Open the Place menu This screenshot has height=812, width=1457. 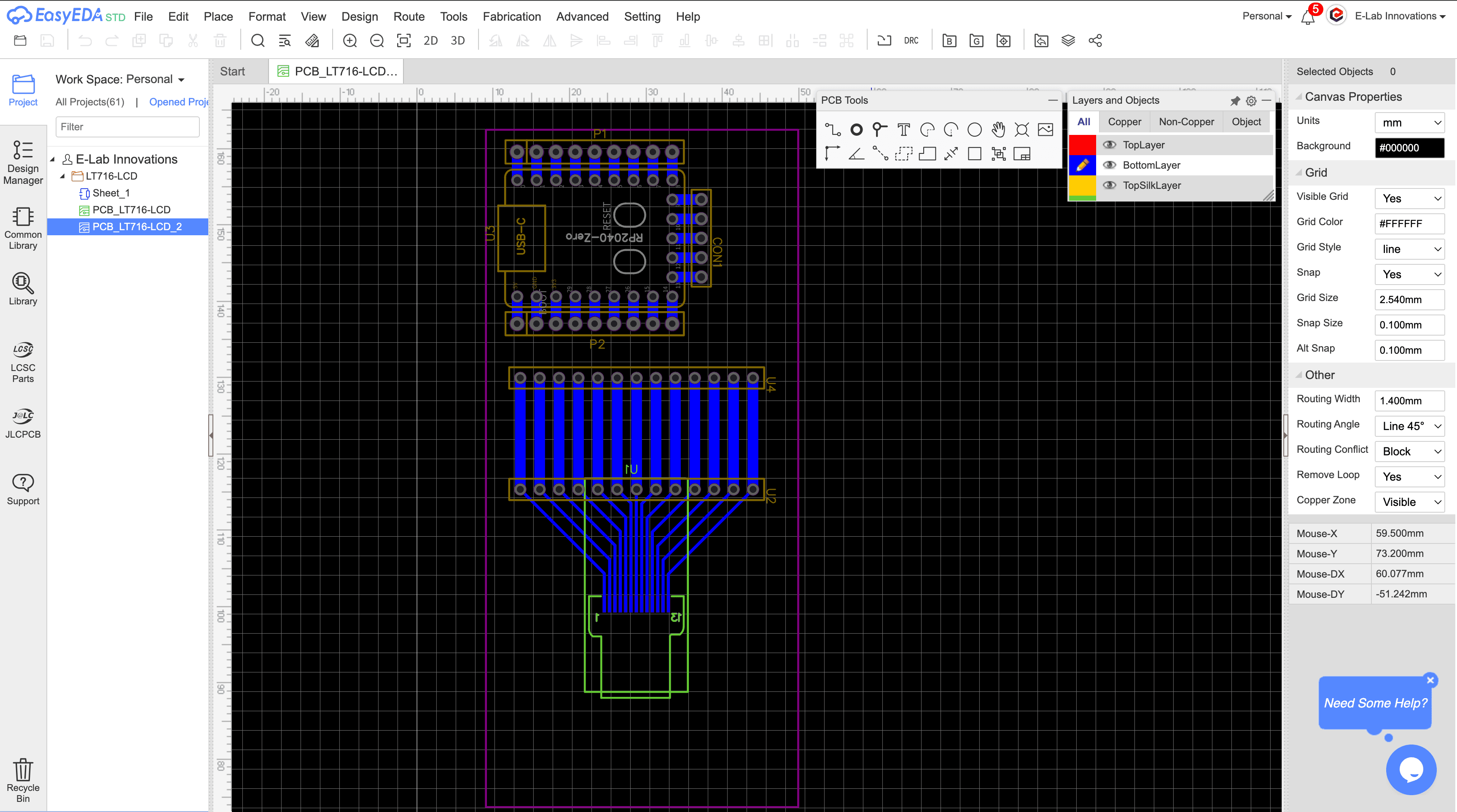[218, 16]
